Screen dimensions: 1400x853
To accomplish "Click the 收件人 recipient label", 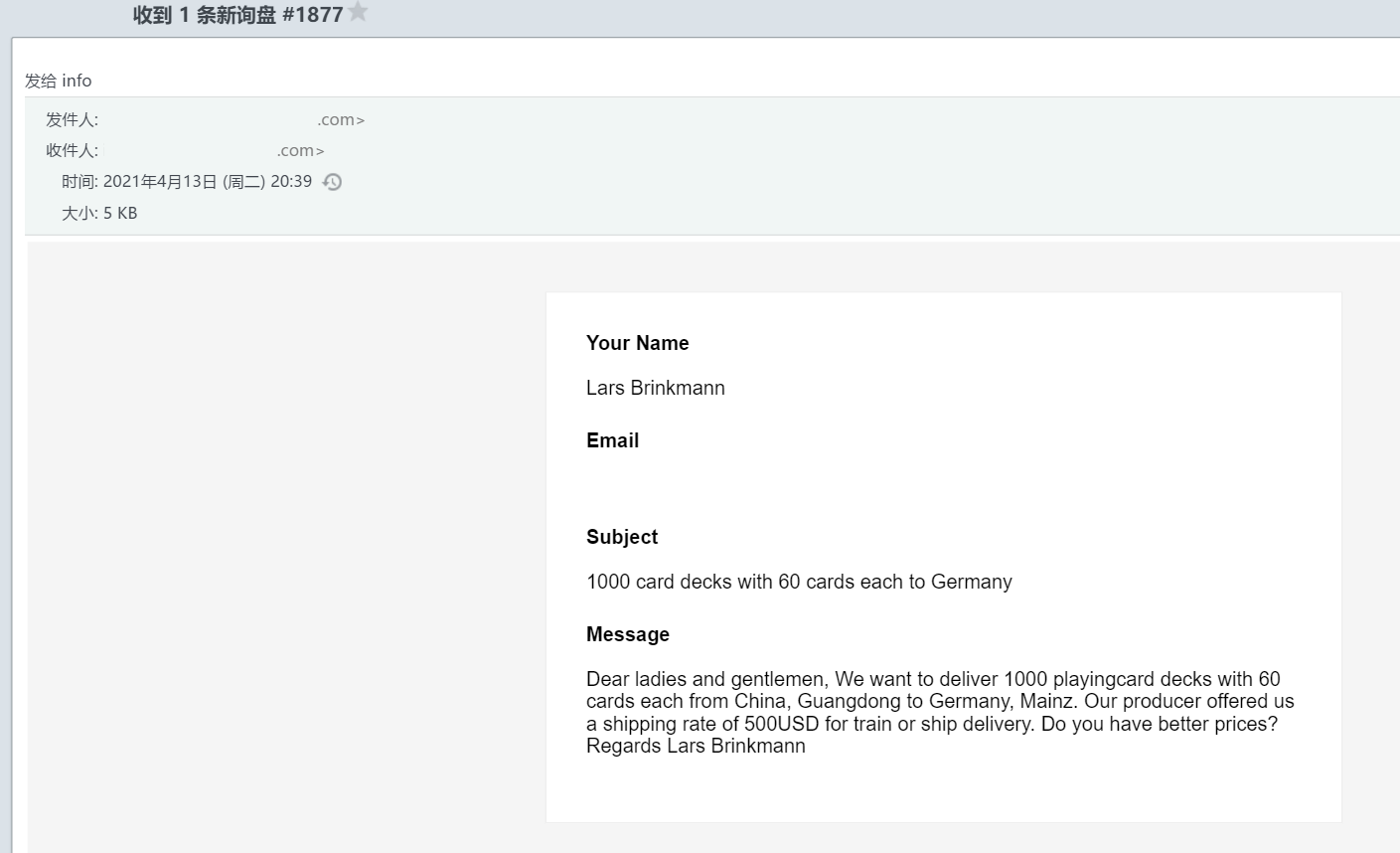I will pyautogui.click(x=72, y=151).
